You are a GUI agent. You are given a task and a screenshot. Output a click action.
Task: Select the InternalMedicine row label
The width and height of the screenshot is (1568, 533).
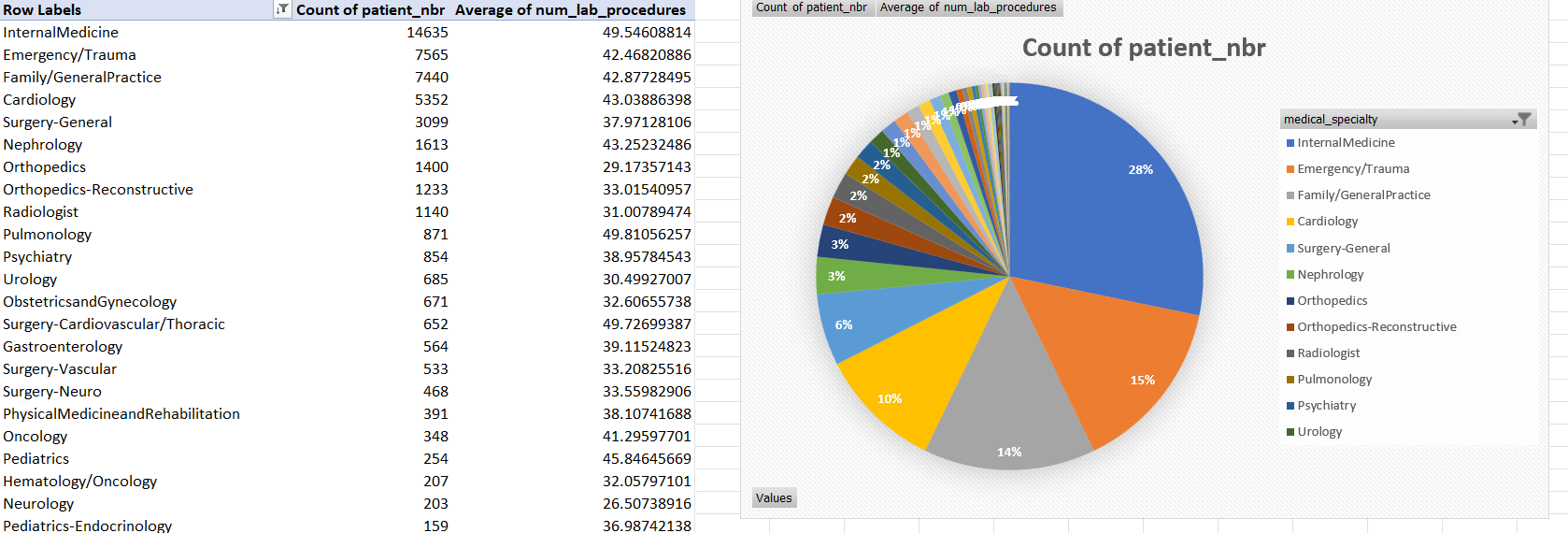(x=61, y=32)
